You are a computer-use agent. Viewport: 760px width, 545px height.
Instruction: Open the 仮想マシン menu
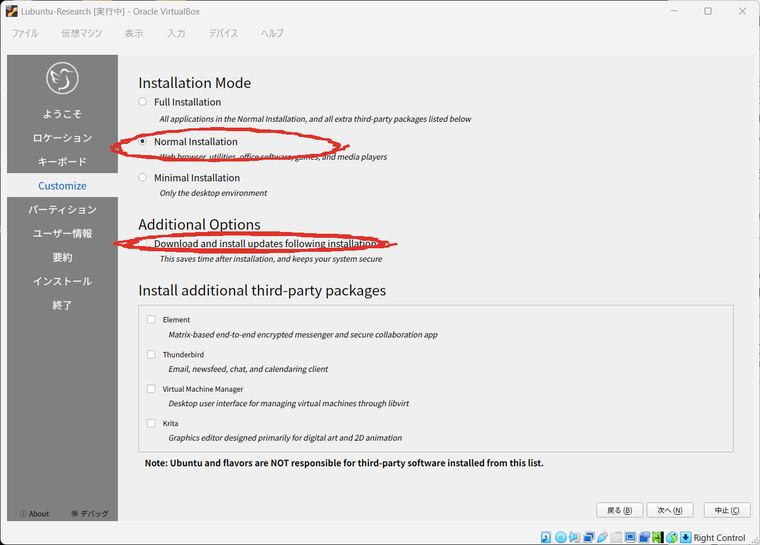pyautogui.click(x=81, y=33)
